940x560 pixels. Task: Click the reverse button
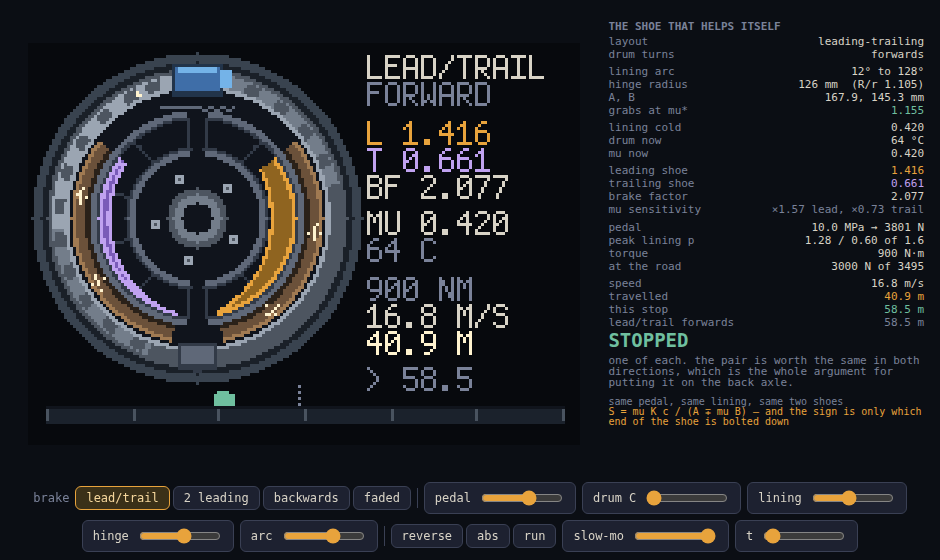click(x=427, y=535)
